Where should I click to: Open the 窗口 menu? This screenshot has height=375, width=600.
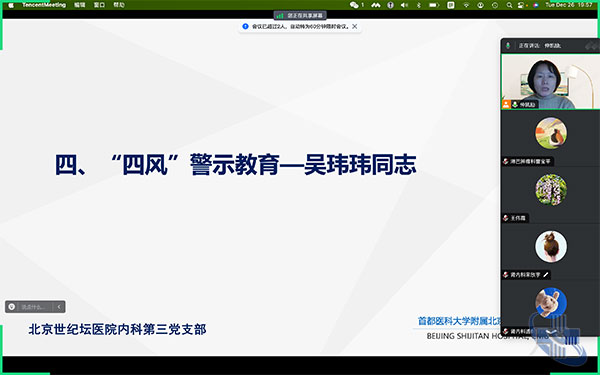click(99, 5)
